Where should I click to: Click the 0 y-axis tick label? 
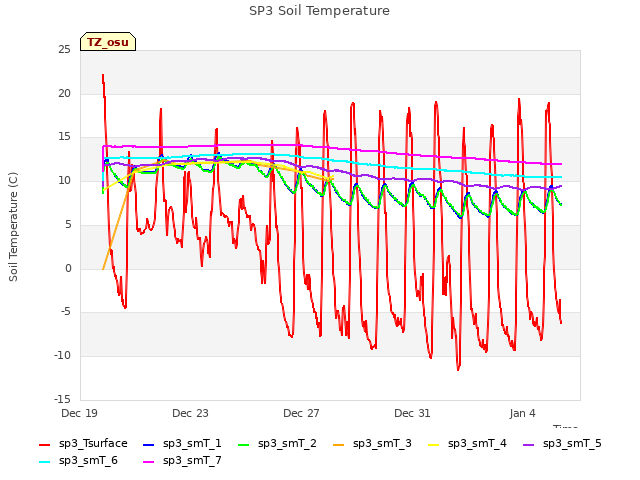tap(68, 268)
